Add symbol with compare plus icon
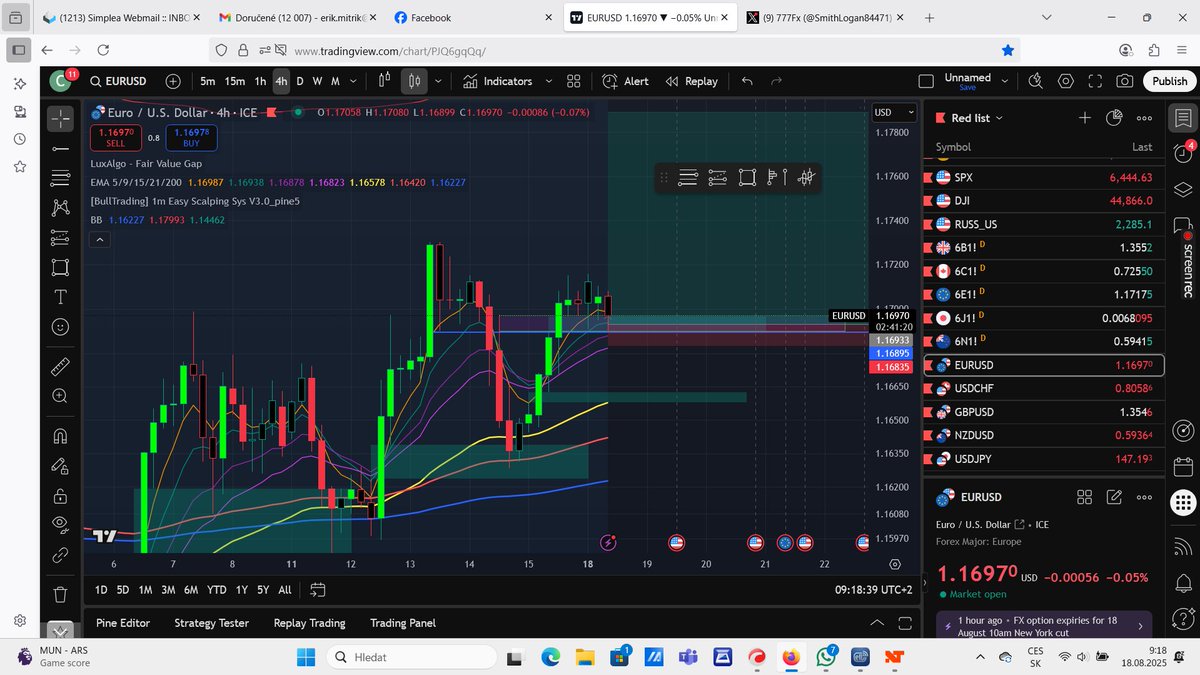Viewport: 1200px width, 675px height. (x=173, y=81)
